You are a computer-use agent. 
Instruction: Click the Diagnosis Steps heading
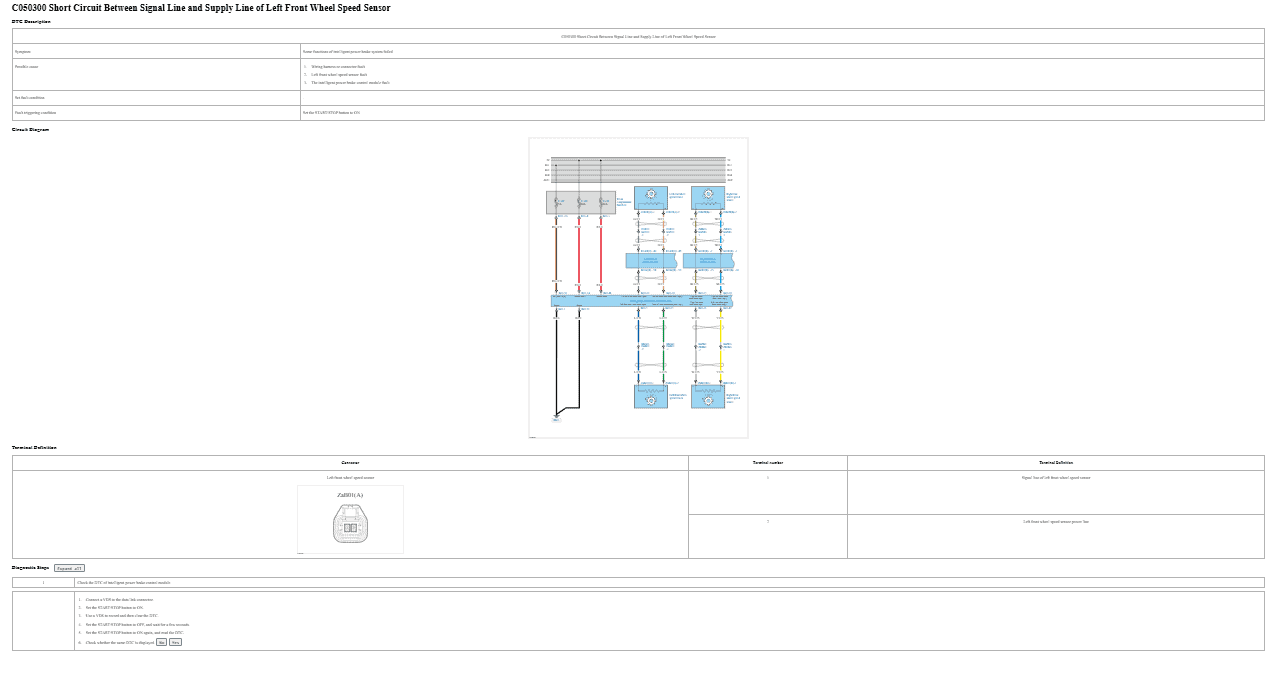30,568
